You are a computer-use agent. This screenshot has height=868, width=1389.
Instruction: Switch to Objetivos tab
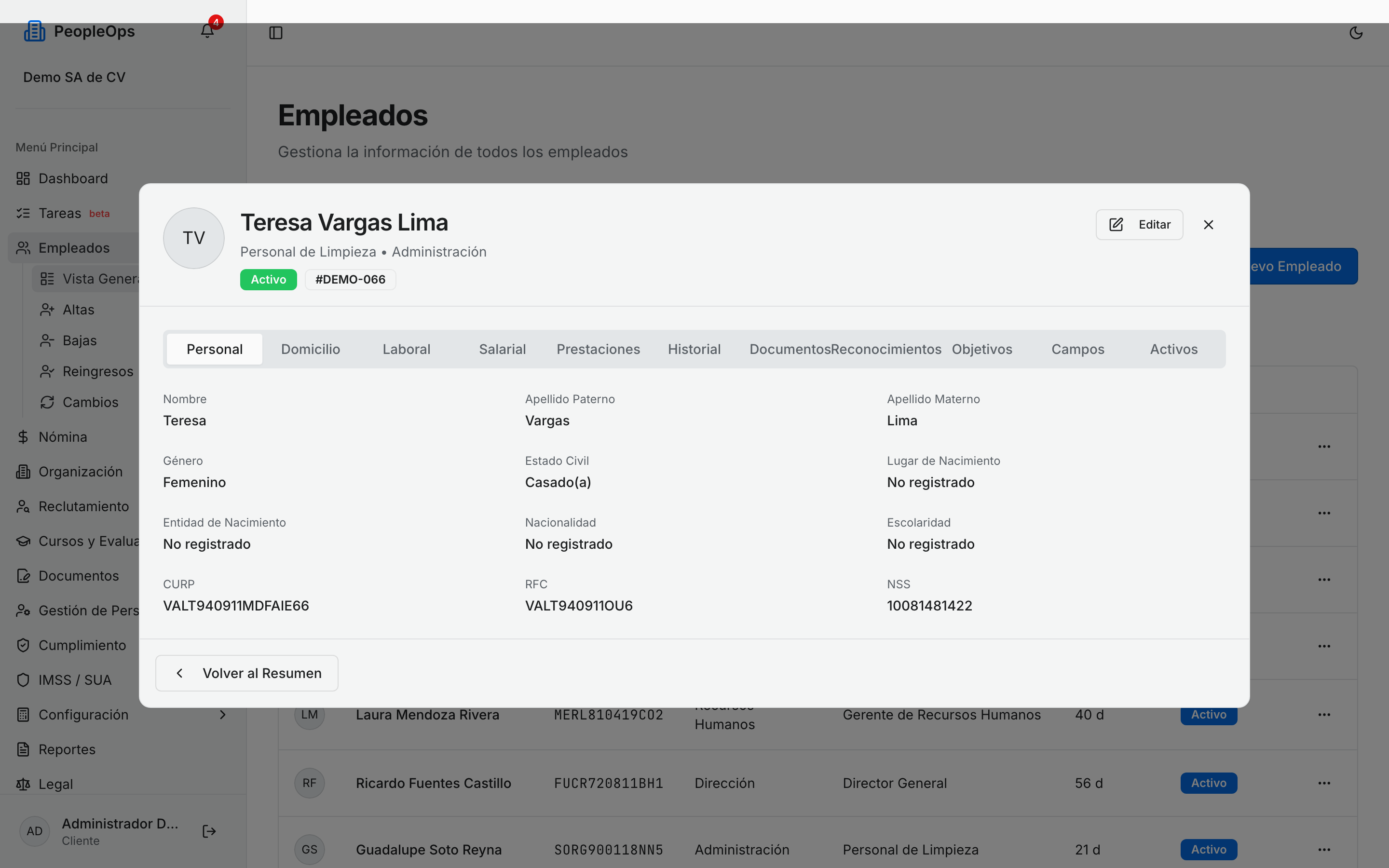(981, 349)
